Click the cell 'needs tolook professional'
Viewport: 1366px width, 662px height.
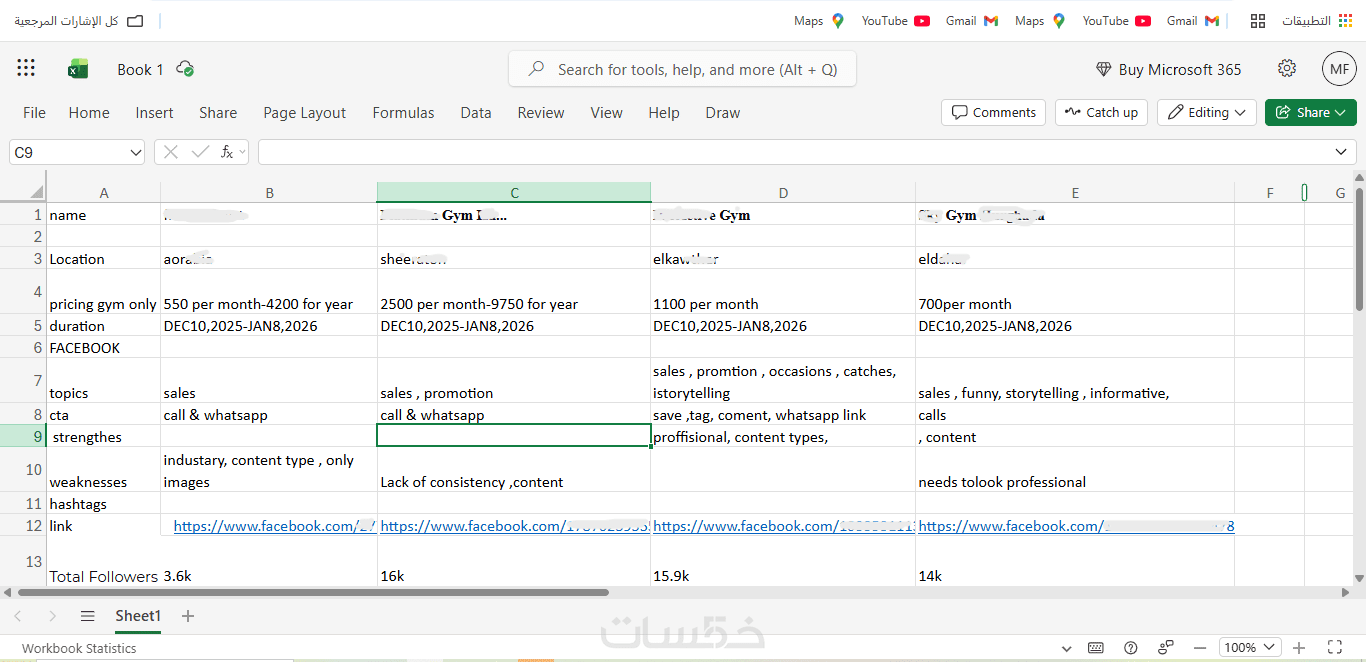click(x=1075, y=469)
